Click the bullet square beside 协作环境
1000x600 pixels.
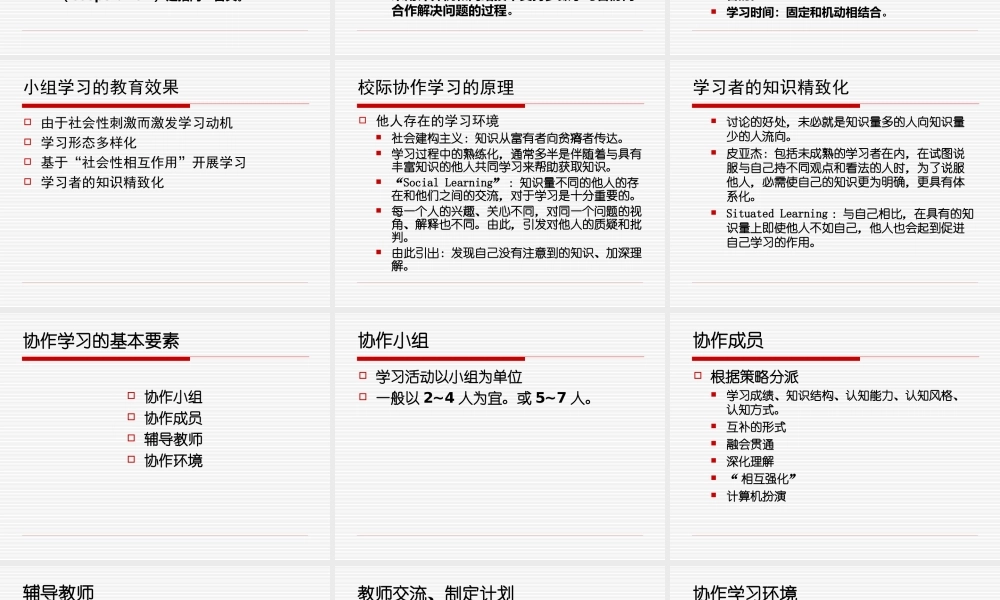[x=129, y=461]
